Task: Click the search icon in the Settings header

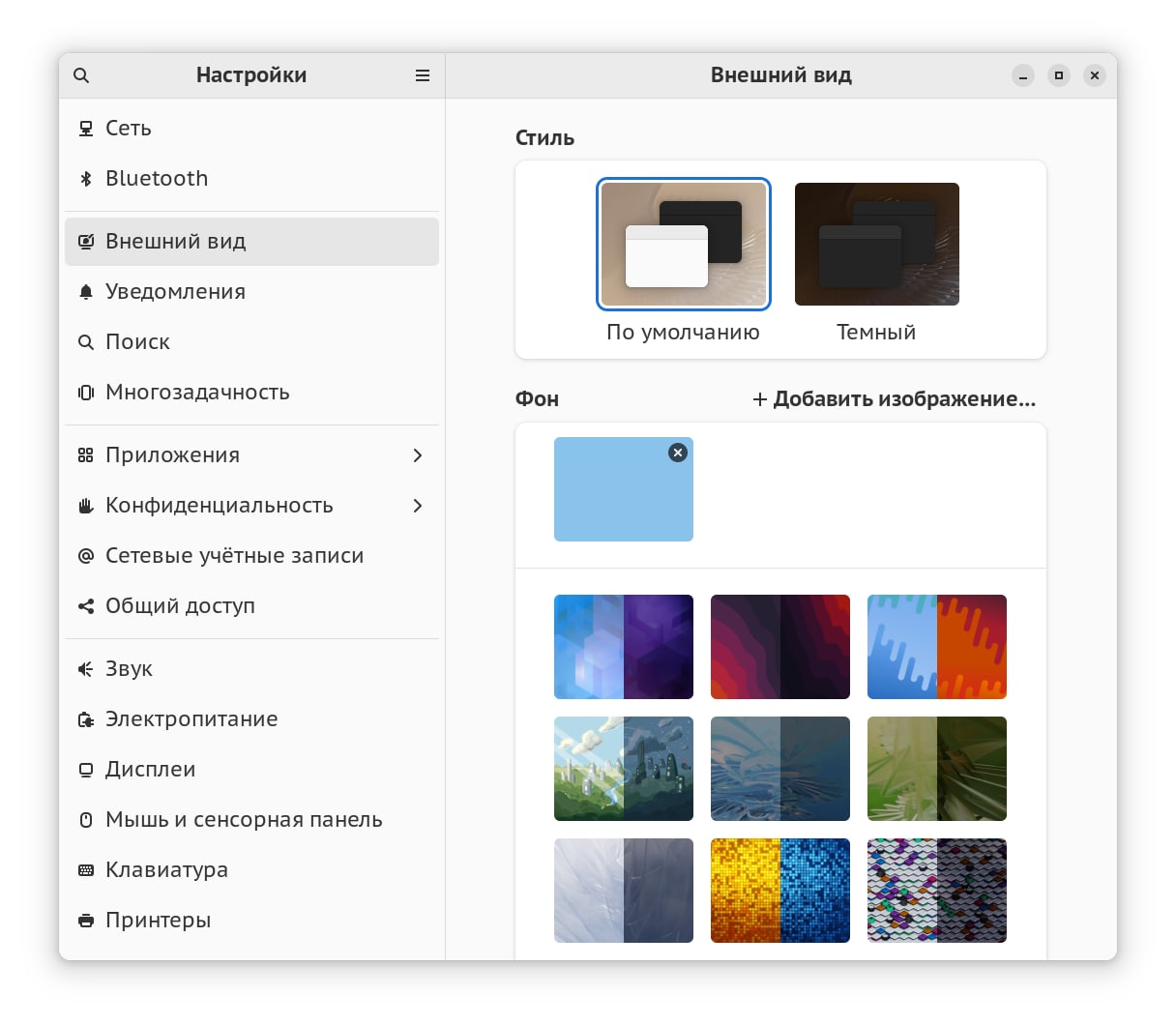Action: pyautogui.click(x=81, y=75)
